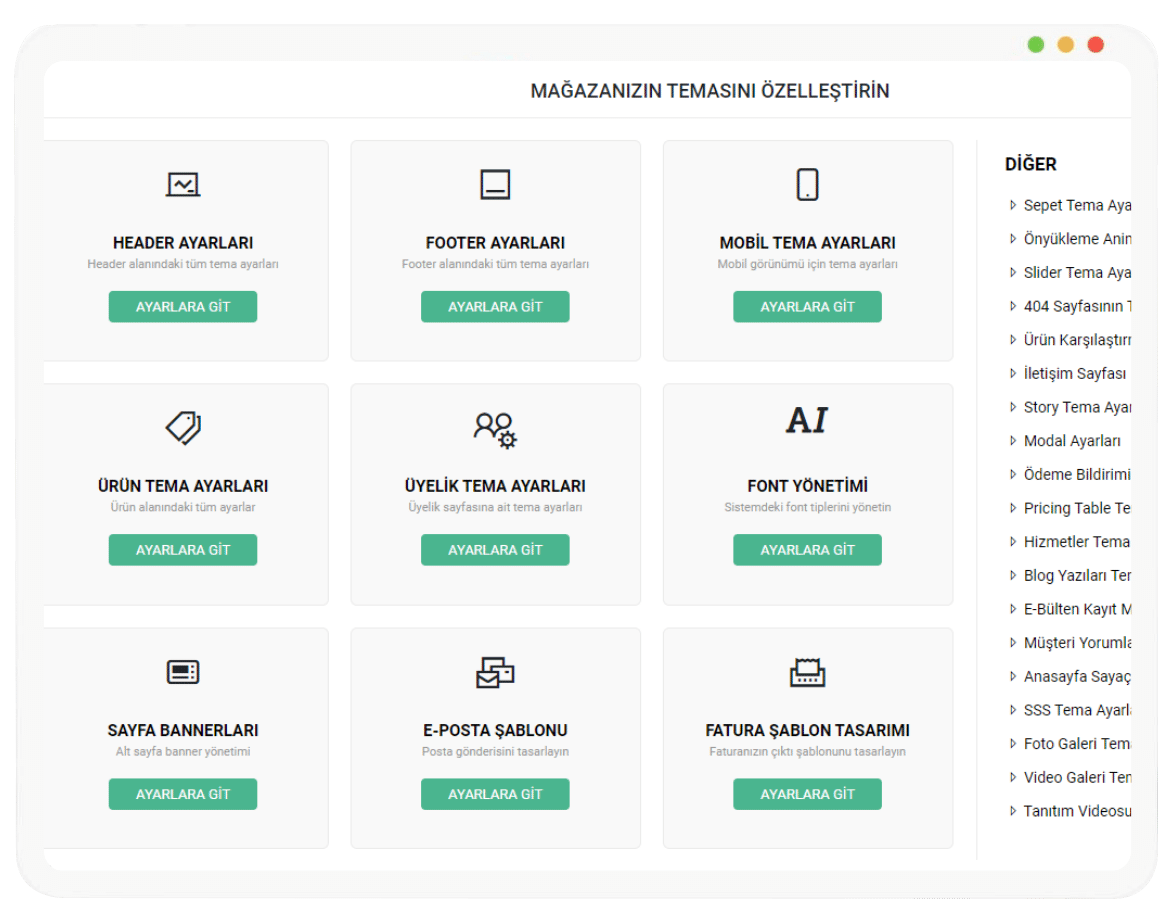Image resolution: width=1172 pixels, height=924 pixels.
Task: Click the Footer Ayarları layout icon
Action: click(495, 185)
